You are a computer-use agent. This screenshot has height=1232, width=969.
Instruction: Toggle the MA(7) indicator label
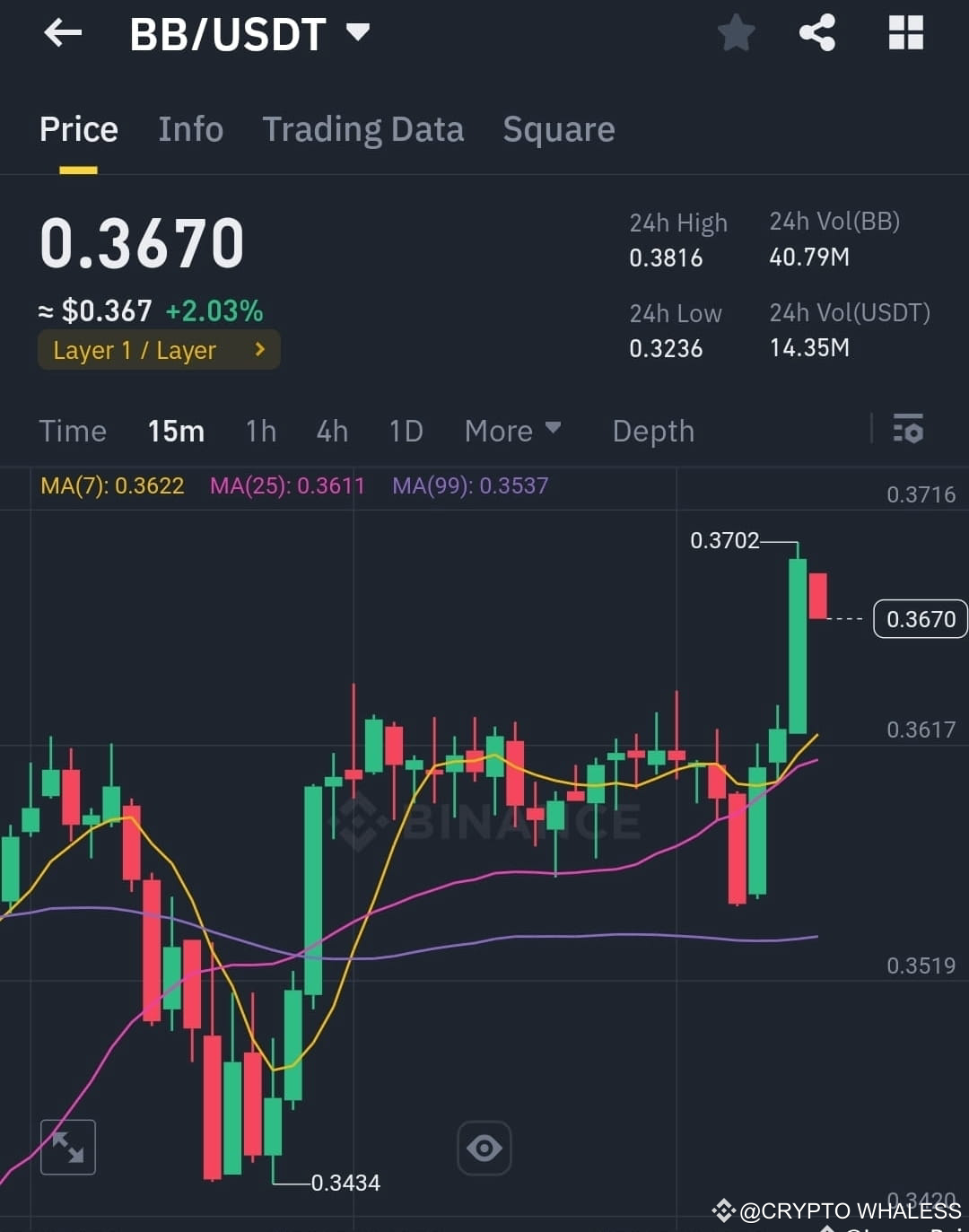click(112, 485)
